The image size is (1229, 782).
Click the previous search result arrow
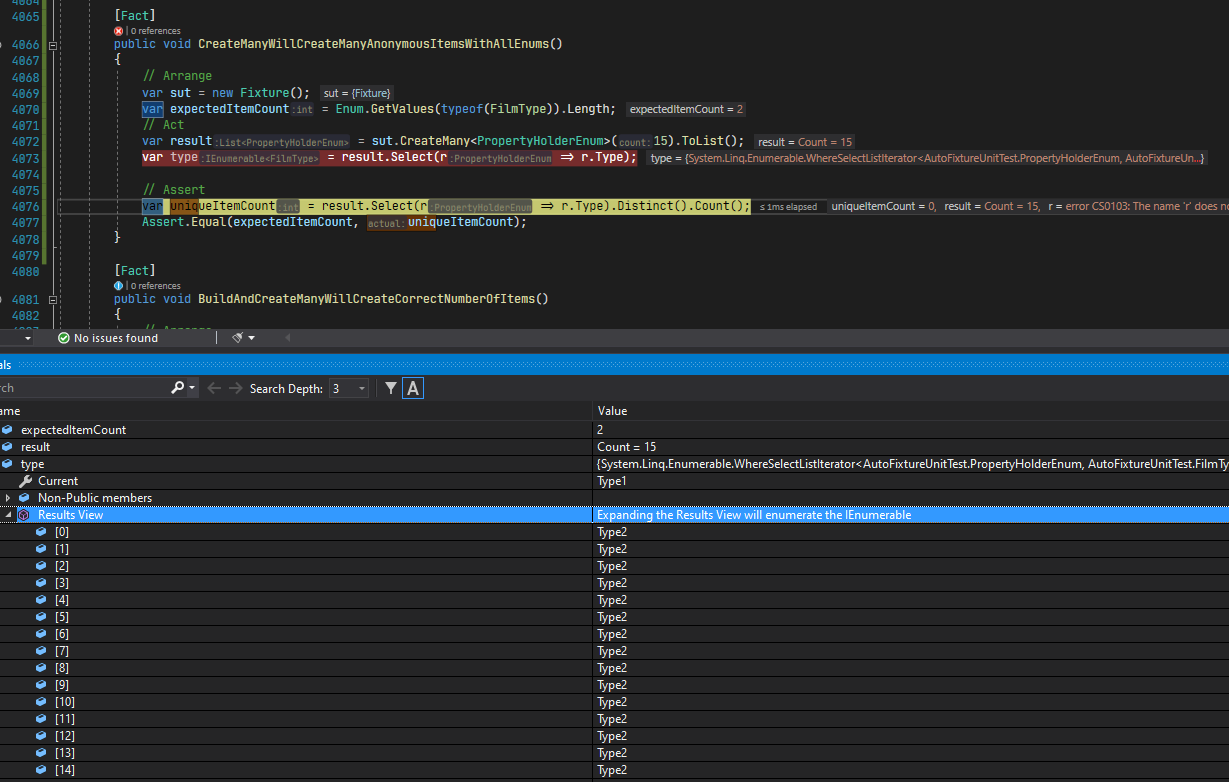coord(213,387)
